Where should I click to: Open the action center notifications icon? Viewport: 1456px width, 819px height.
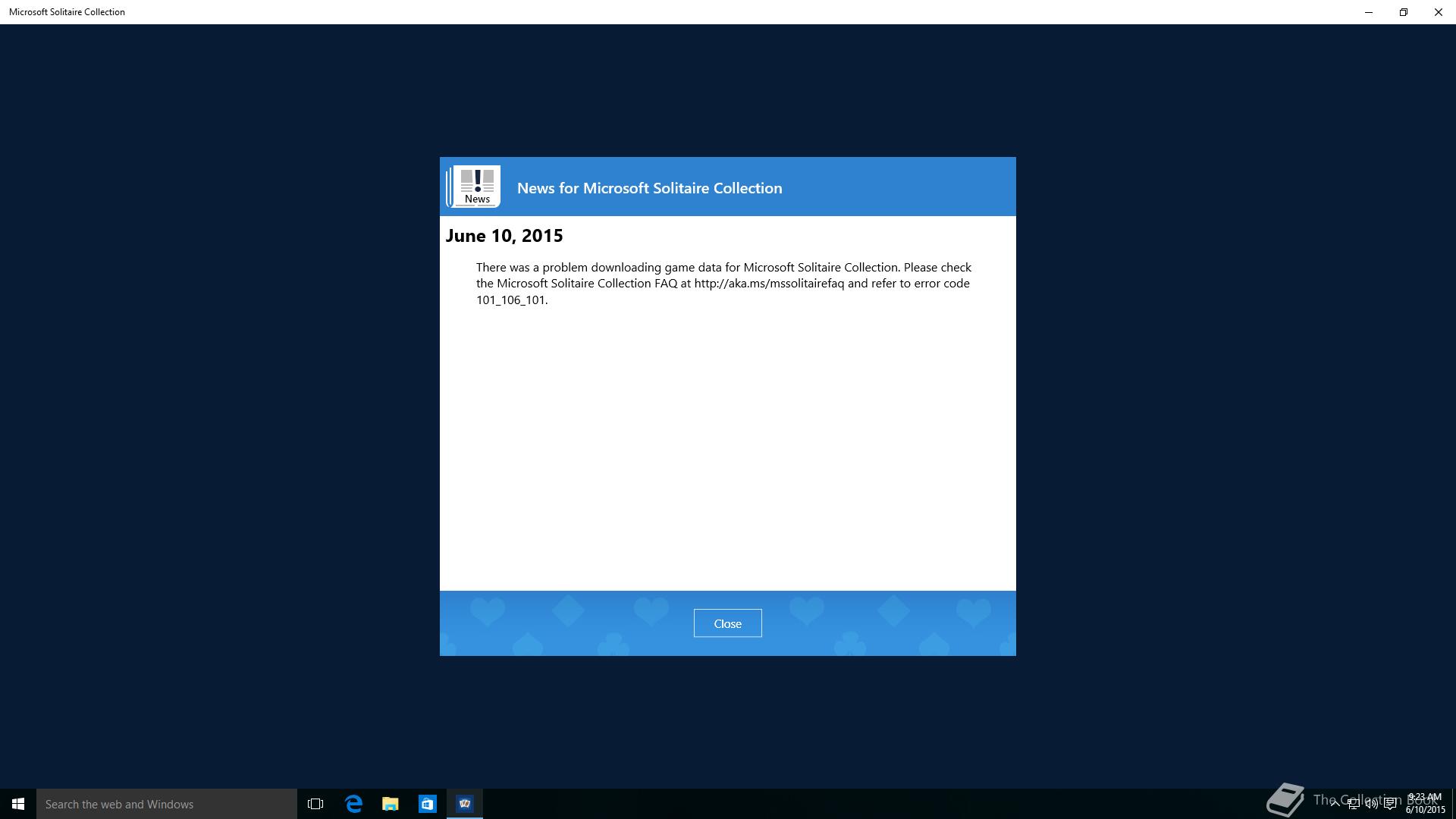coord(1390,804)
